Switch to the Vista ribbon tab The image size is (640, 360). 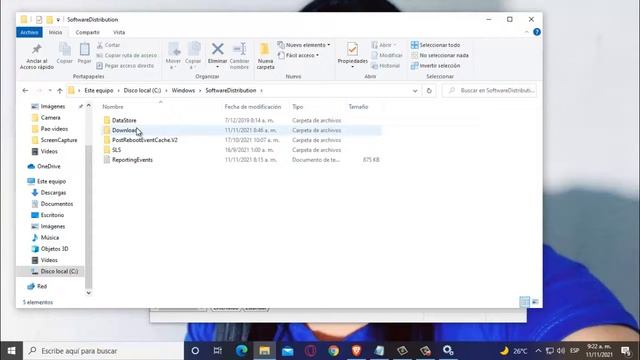[119, 32]
